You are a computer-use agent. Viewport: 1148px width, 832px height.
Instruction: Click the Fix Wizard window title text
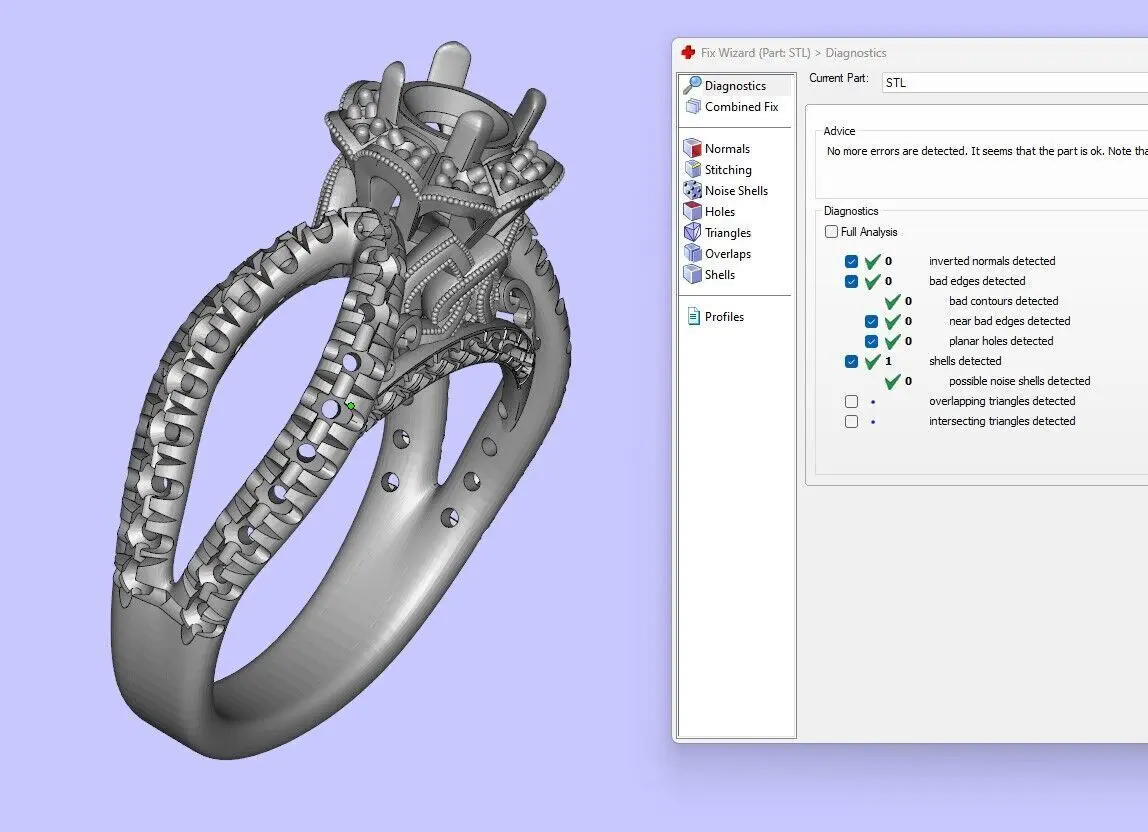(x=794, y=53)
